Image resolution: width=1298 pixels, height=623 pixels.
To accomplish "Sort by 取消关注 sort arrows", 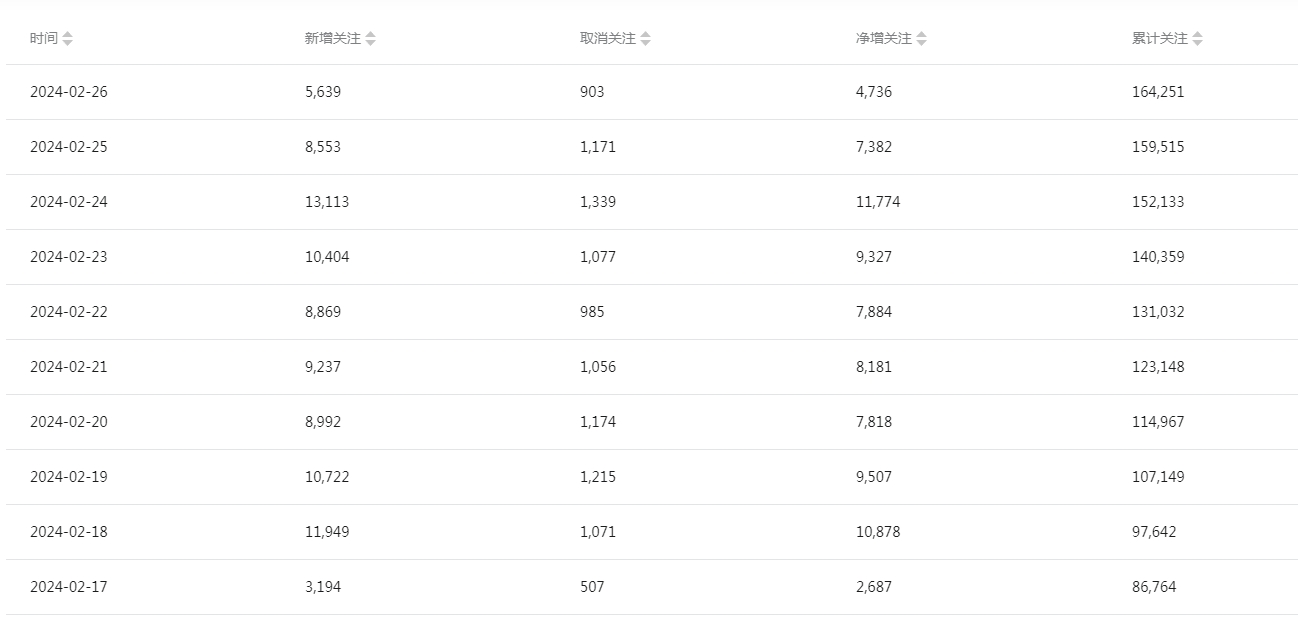I will [x=645, y=39].
